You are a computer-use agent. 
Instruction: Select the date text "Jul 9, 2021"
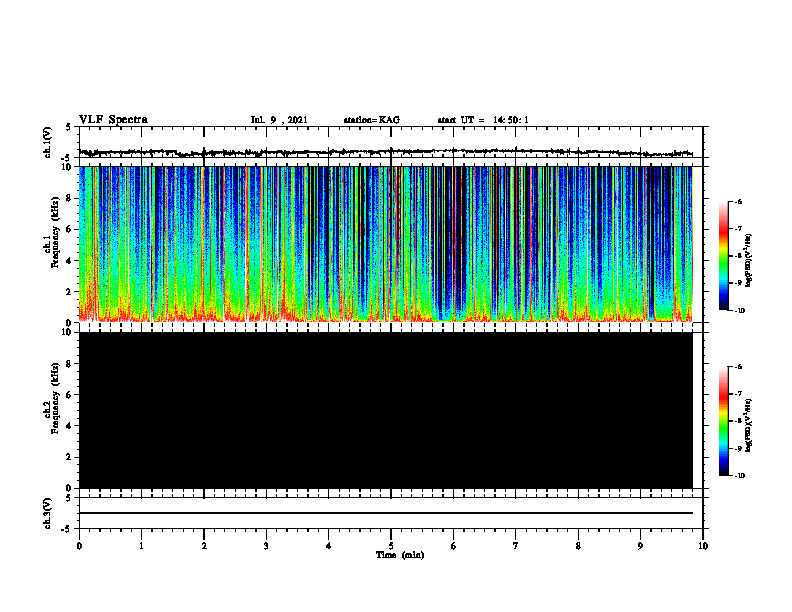click(279, 120)
